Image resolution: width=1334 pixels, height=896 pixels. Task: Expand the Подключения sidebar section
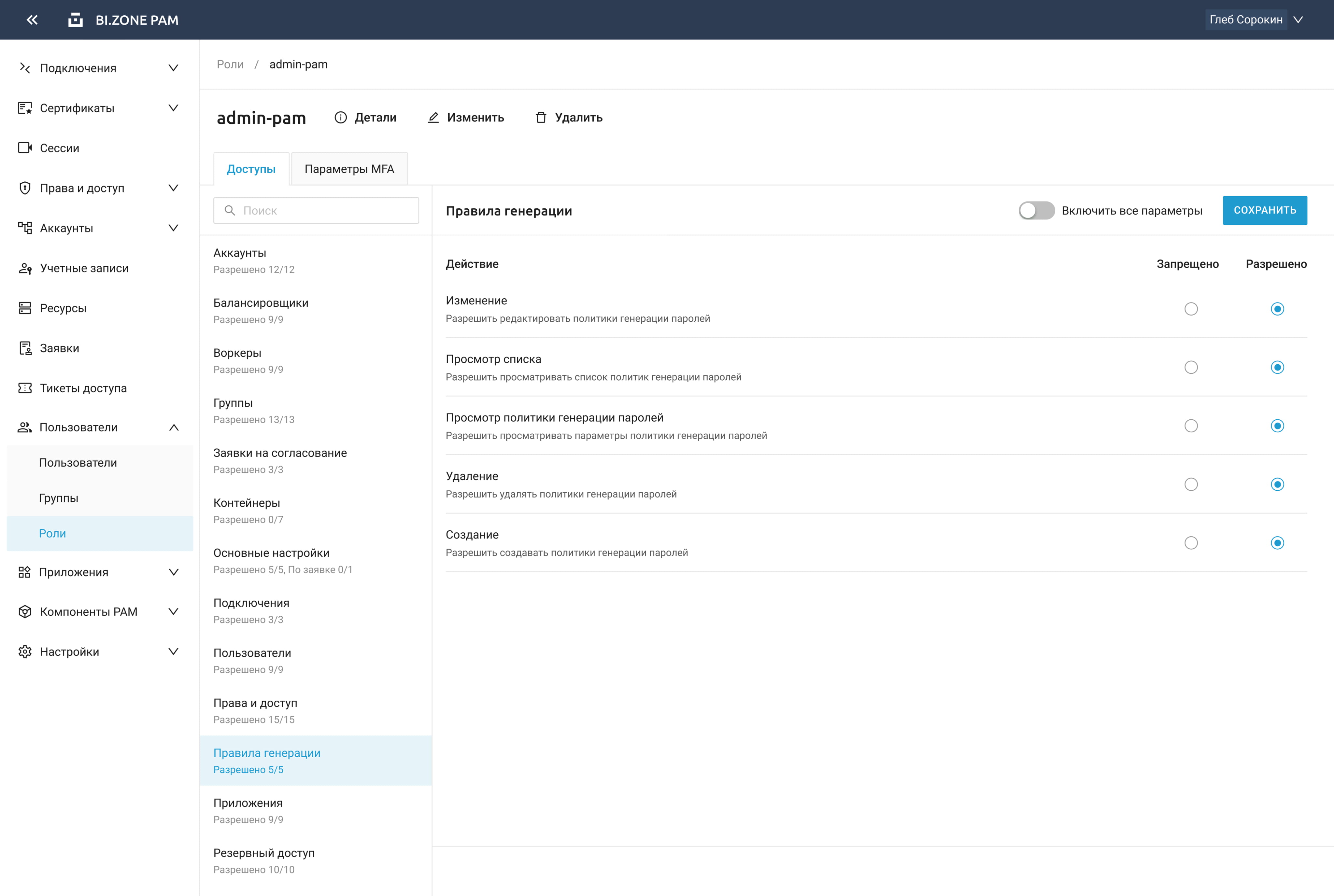[x=173, y=68]
